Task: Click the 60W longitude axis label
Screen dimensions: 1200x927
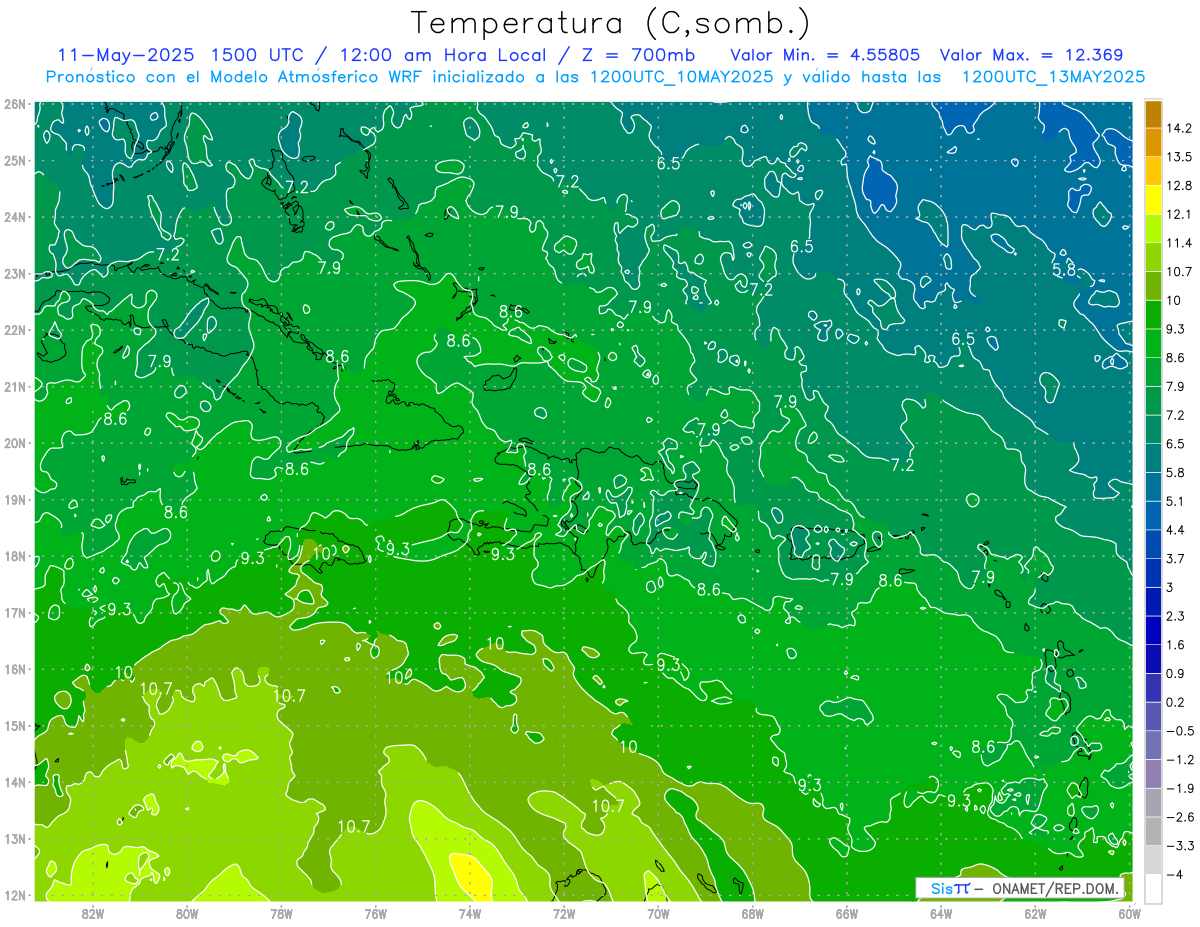Action: pos(1129,913)
